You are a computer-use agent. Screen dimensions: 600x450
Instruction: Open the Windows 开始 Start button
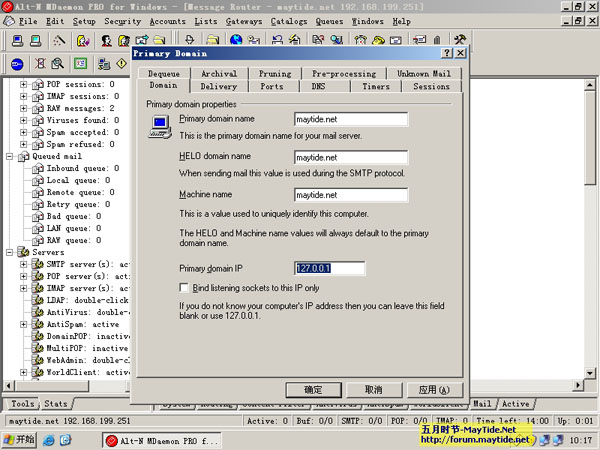18,440
